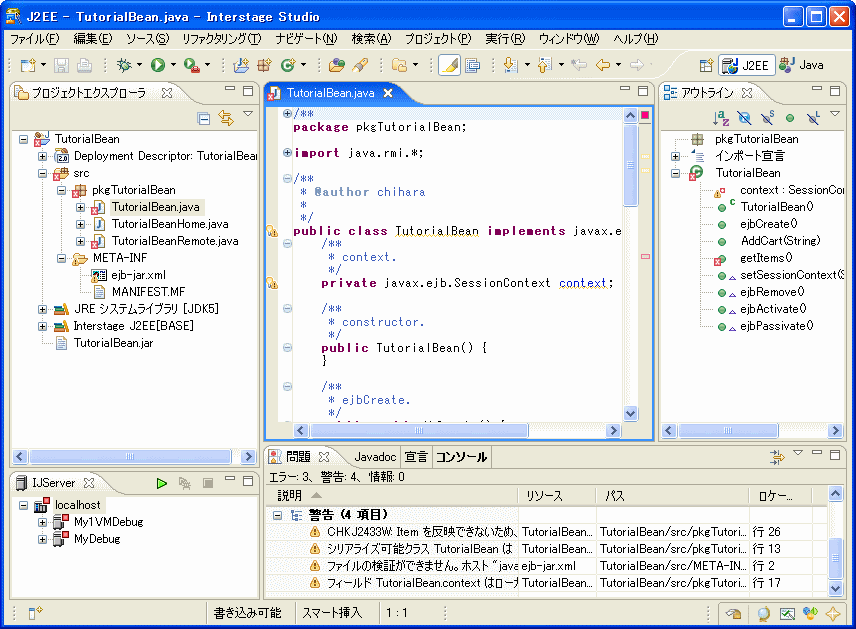
Task: Click the Last Edit Location icon
Action: point(579,66)
